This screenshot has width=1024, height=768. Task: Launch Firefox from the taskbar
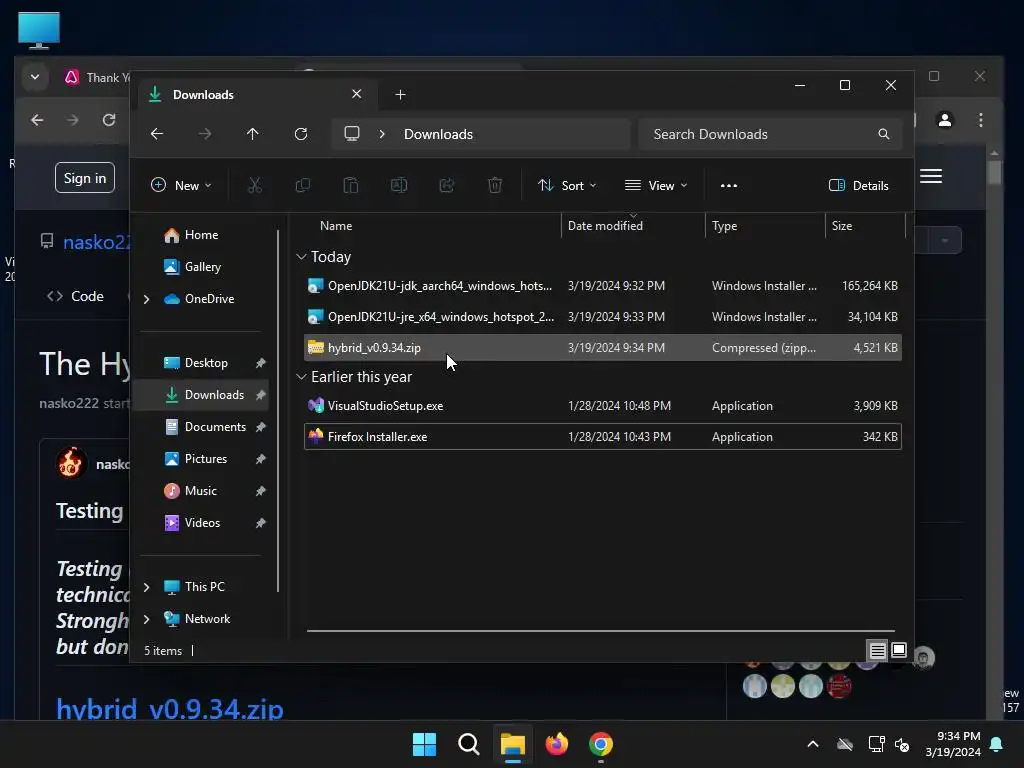coord(556,744)
